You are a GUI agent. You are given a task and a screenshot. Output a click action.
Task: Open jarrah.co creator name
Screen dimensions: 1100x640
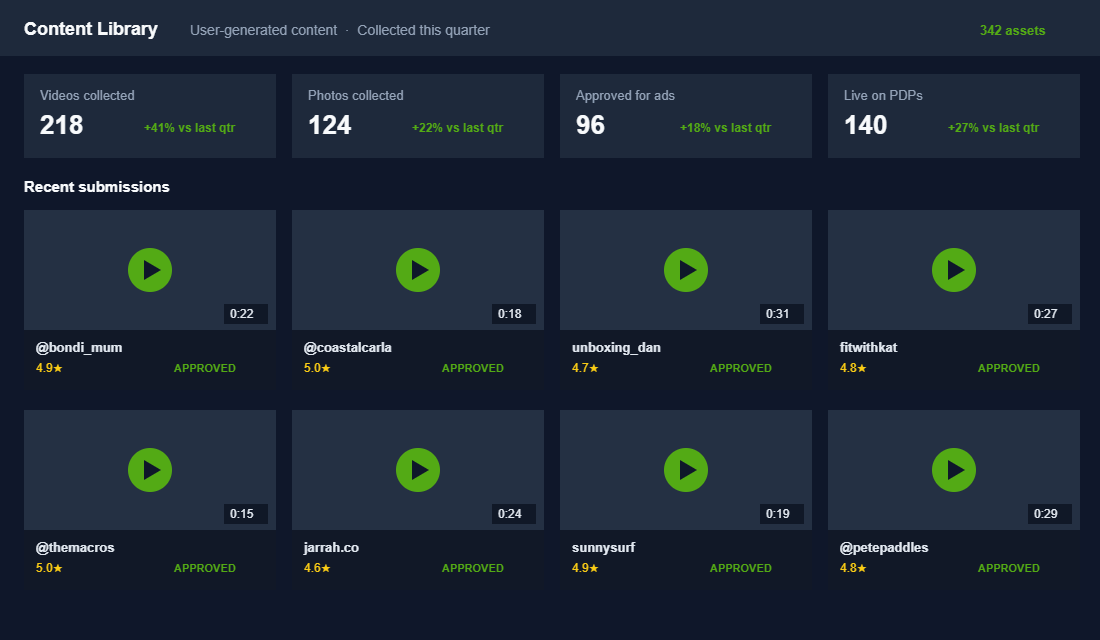[331, 547]
